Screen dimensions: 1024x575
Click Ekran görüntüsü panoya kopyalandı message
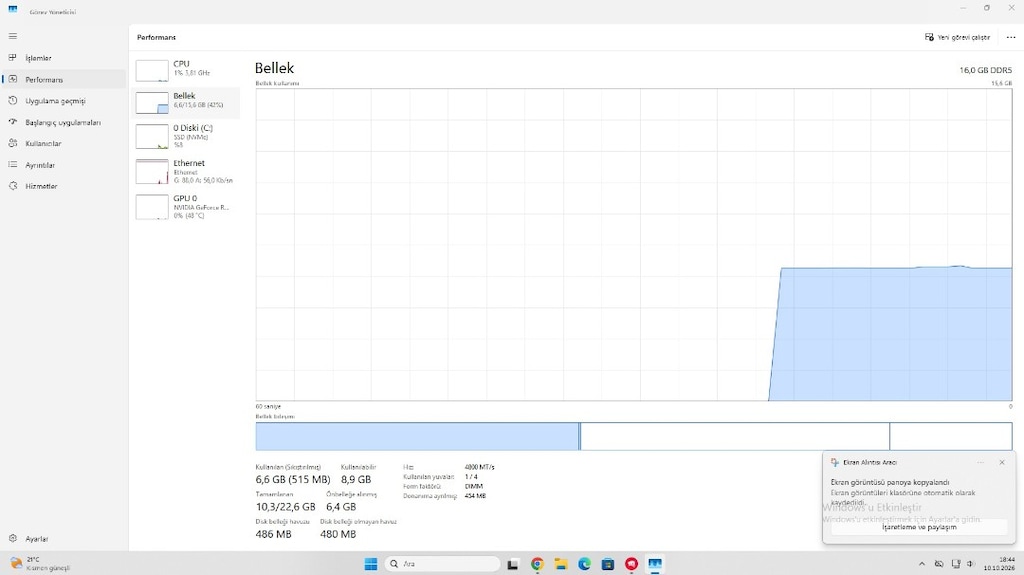(889, 482)
